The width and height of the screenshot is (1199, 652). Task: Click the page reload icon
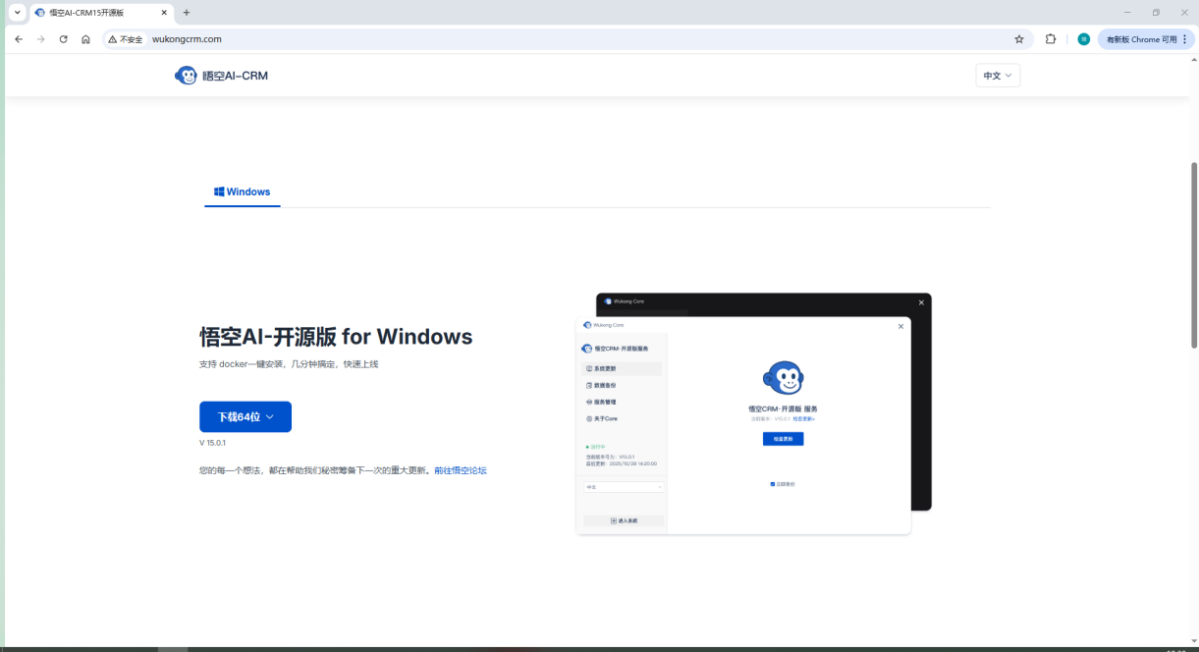click(x=63, y=39)
